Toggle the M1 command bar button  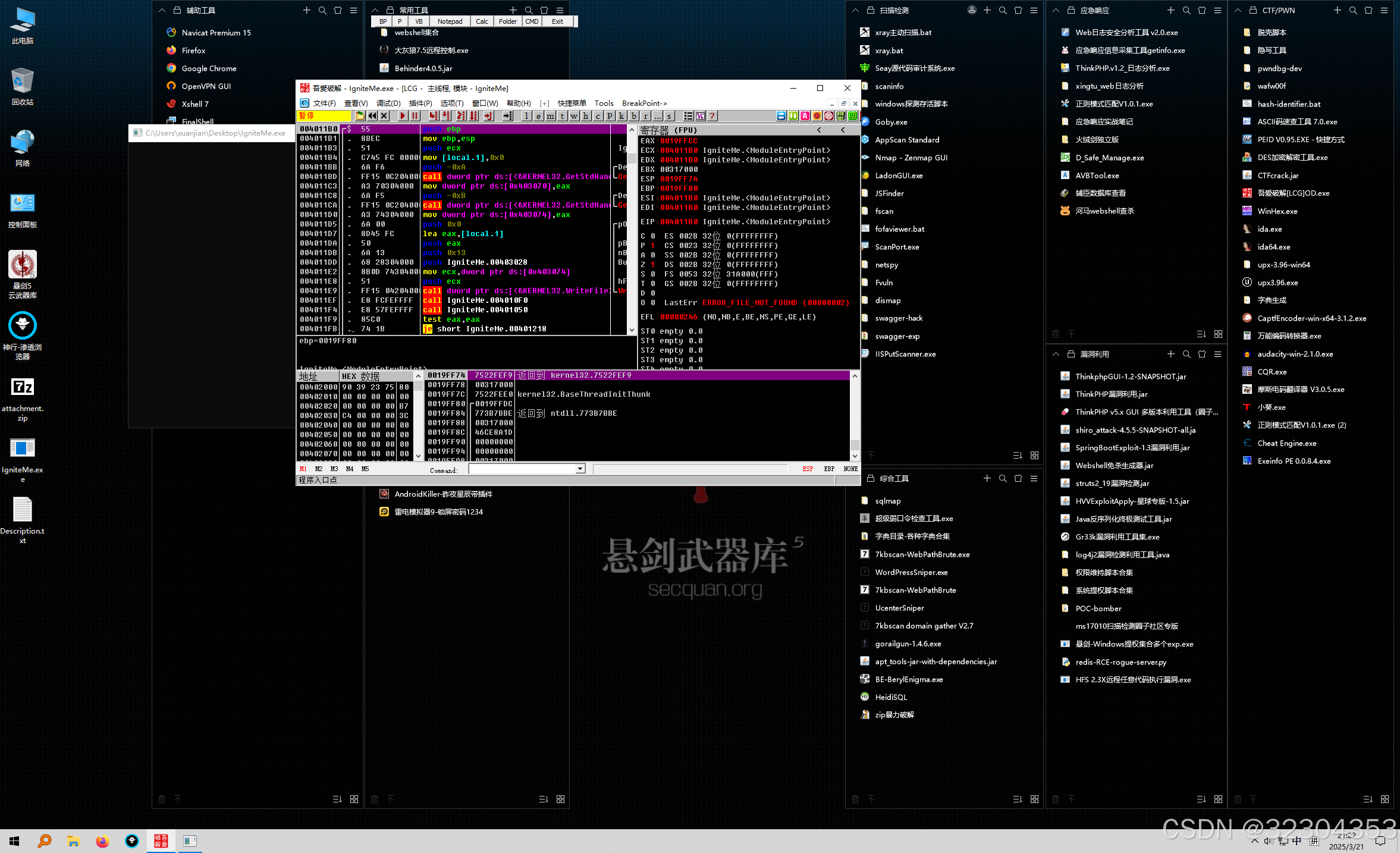303,469
